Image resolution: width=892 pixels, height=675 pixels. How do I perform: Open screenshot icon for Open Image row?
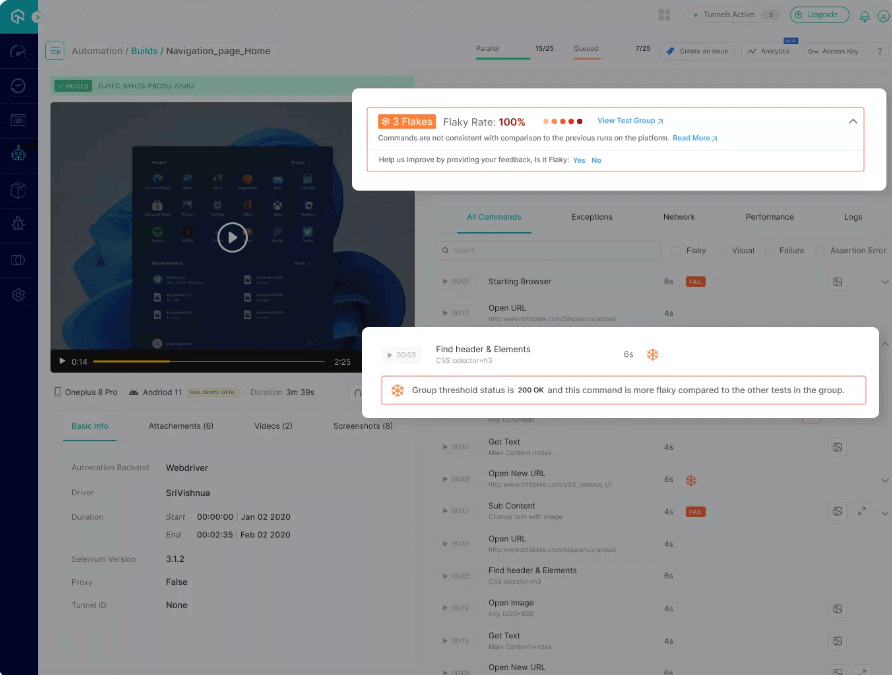[837, 609]
